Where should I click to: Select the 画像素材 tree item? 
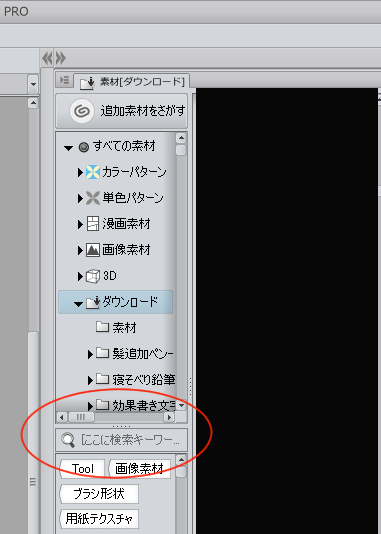coord(118,250)
